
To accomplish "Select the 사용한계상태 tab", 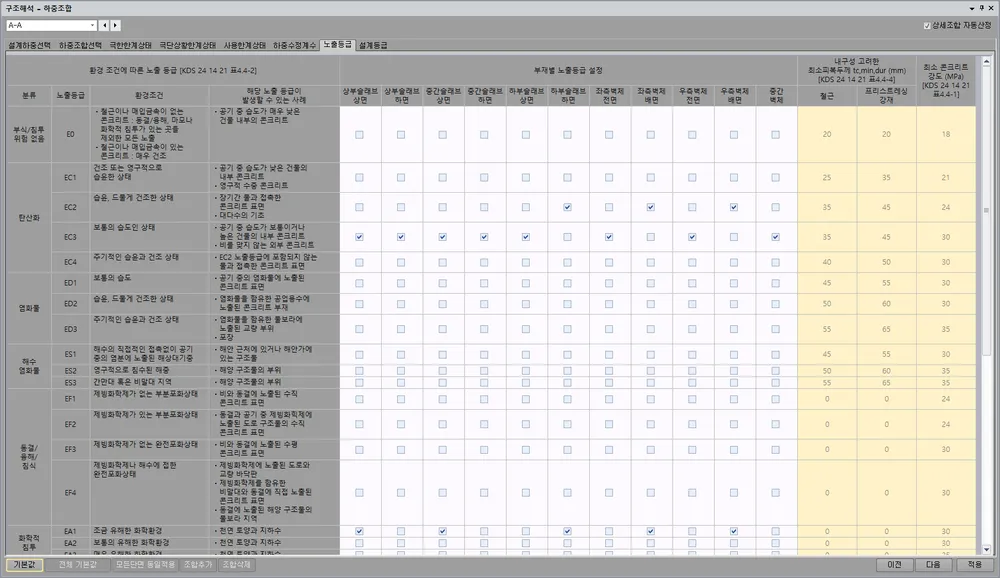I will pyautogui.click(x=245, y=45).
